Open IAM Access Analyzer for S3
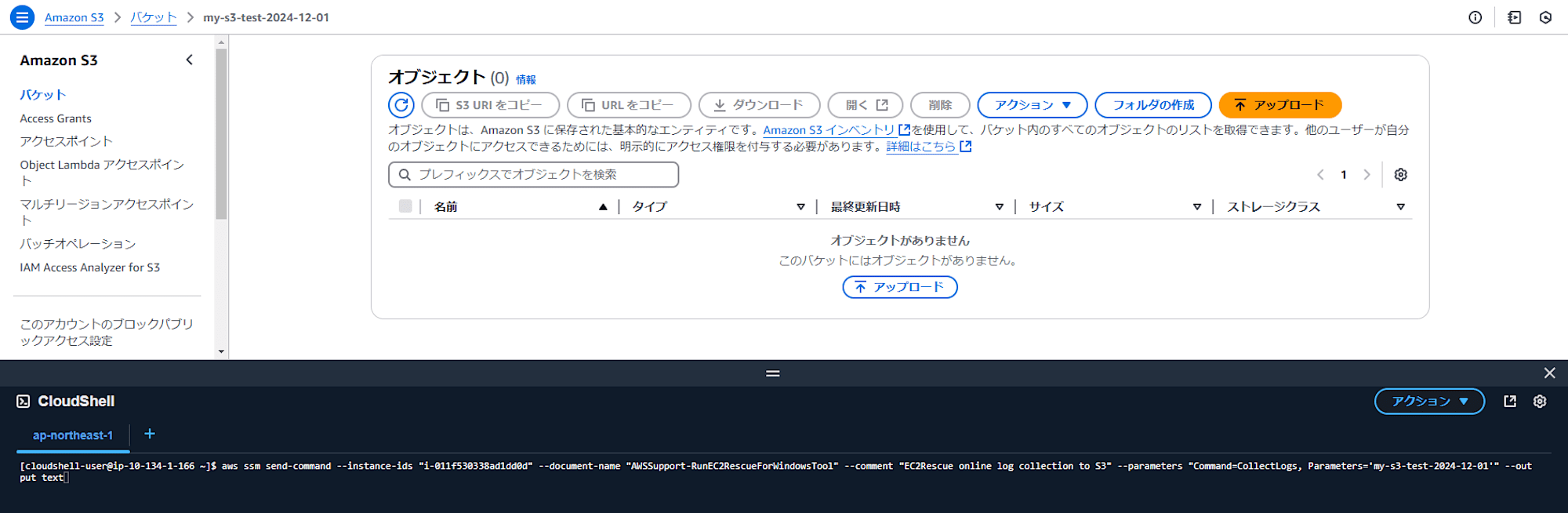The height and width of the screenshot is (513, 1568). [90, 267]
